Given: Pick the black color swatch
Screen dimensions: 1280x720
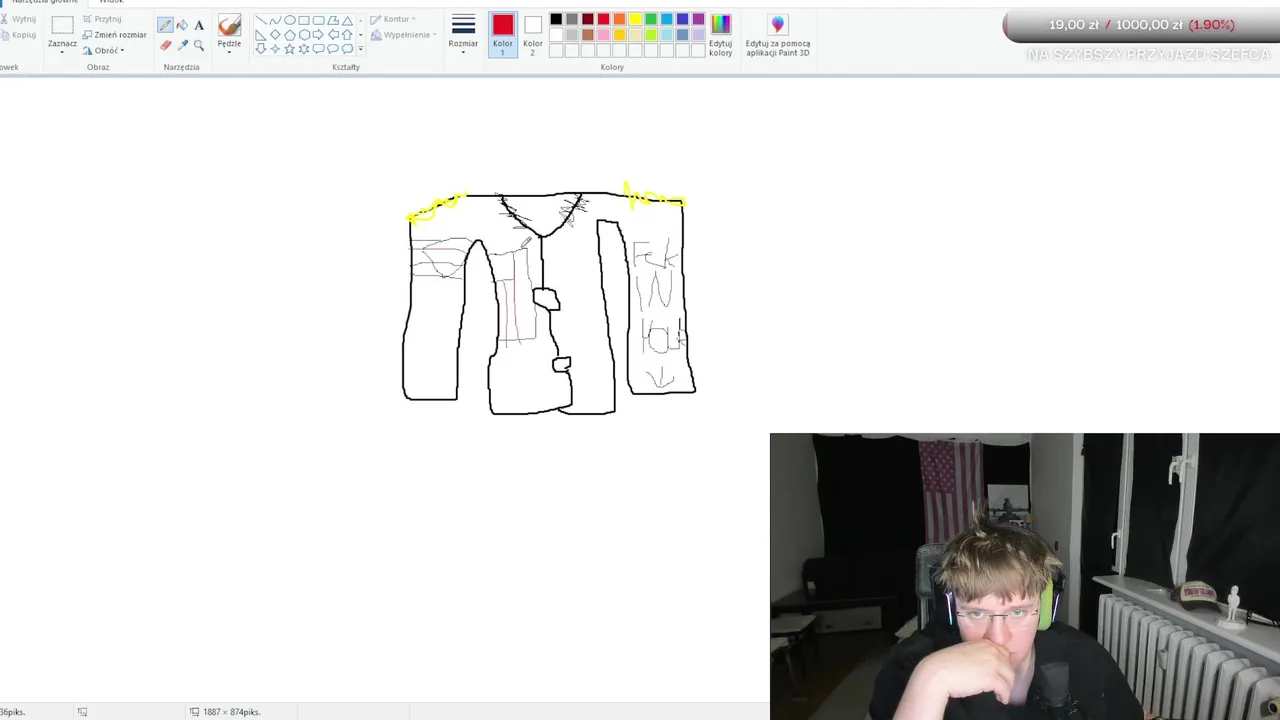Looking at the screenshot, I should coord(556,19).
